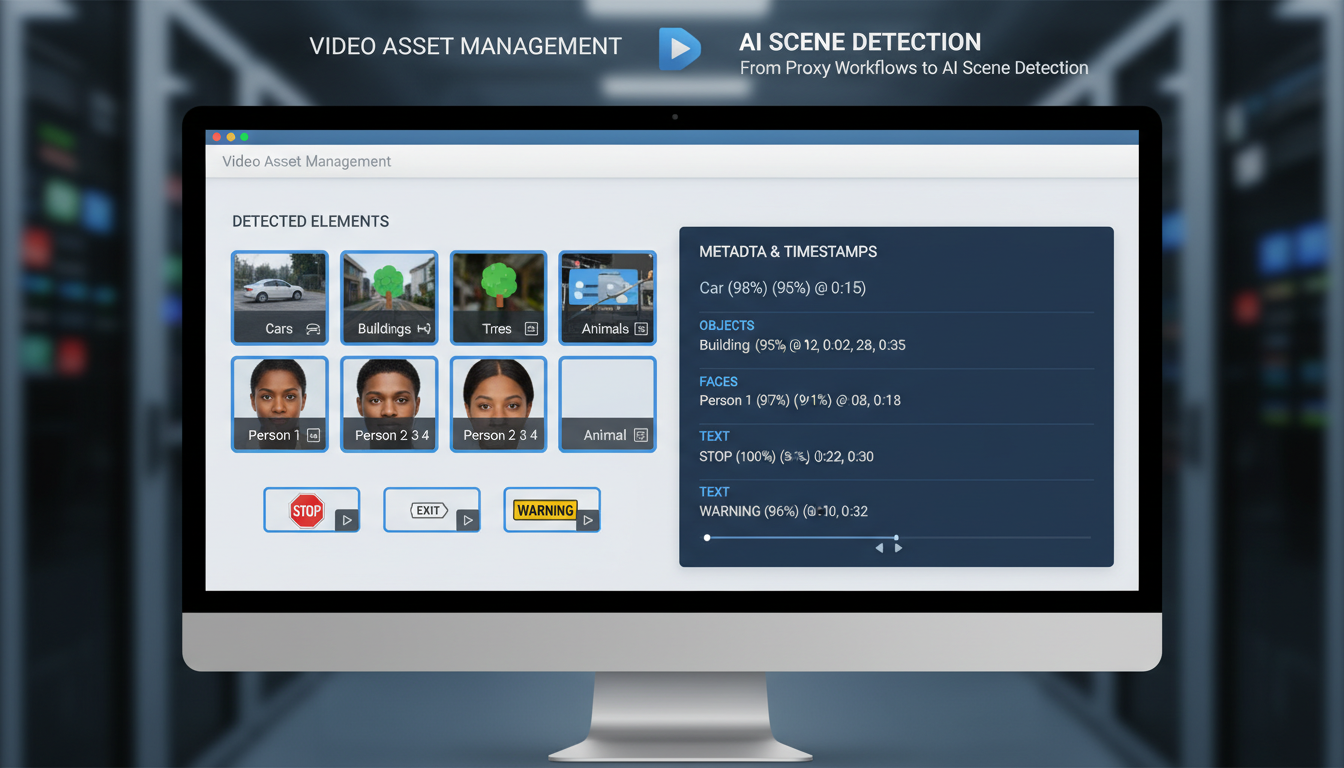The image size is (1344, 768).
Task: Switch to the FACES section of metadata
Action: 719,381
